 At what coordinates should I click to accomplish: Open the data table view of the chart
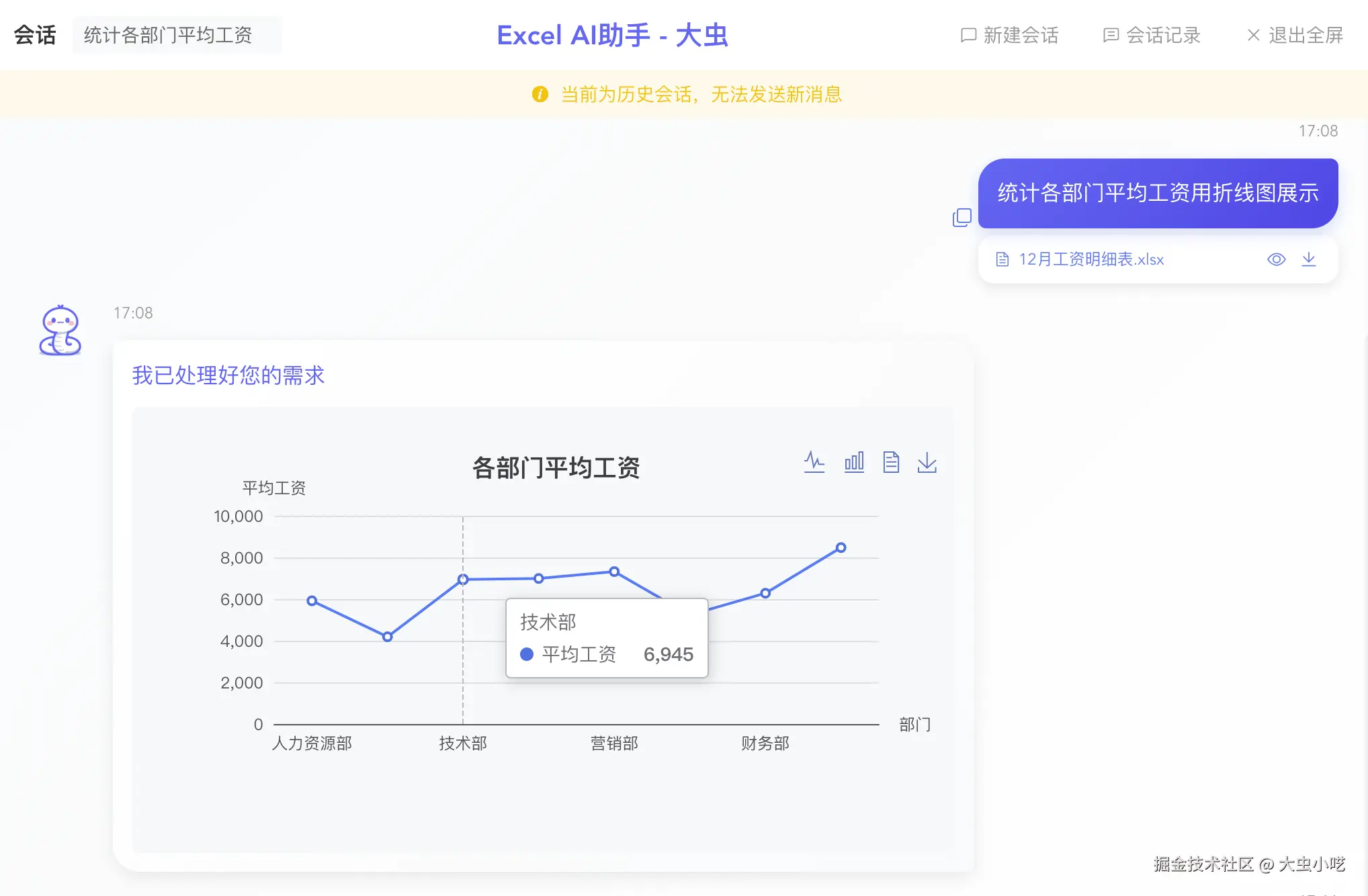coord(892,462)
